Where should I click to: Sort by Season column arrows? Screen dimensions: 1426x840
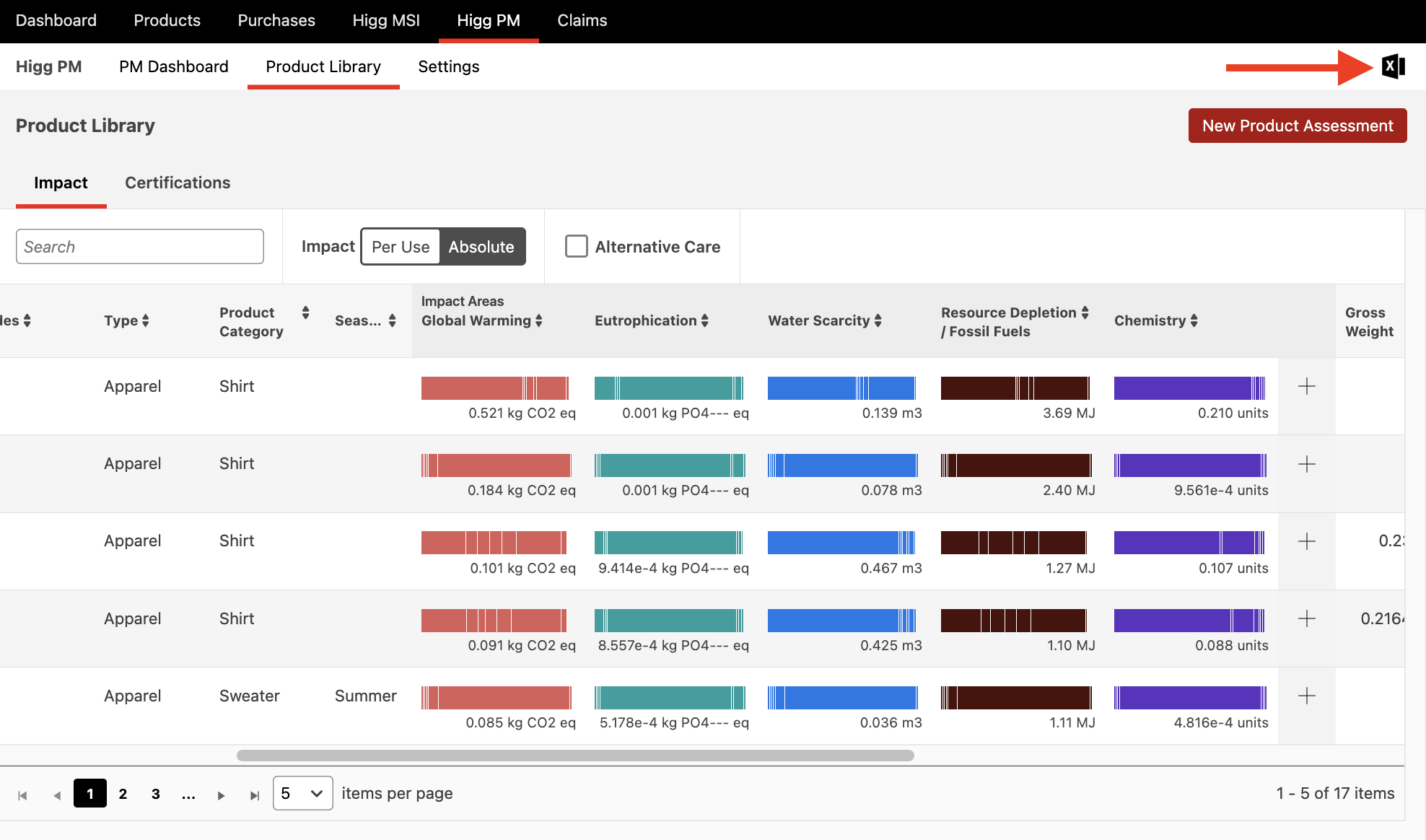(x=393, y=320)
